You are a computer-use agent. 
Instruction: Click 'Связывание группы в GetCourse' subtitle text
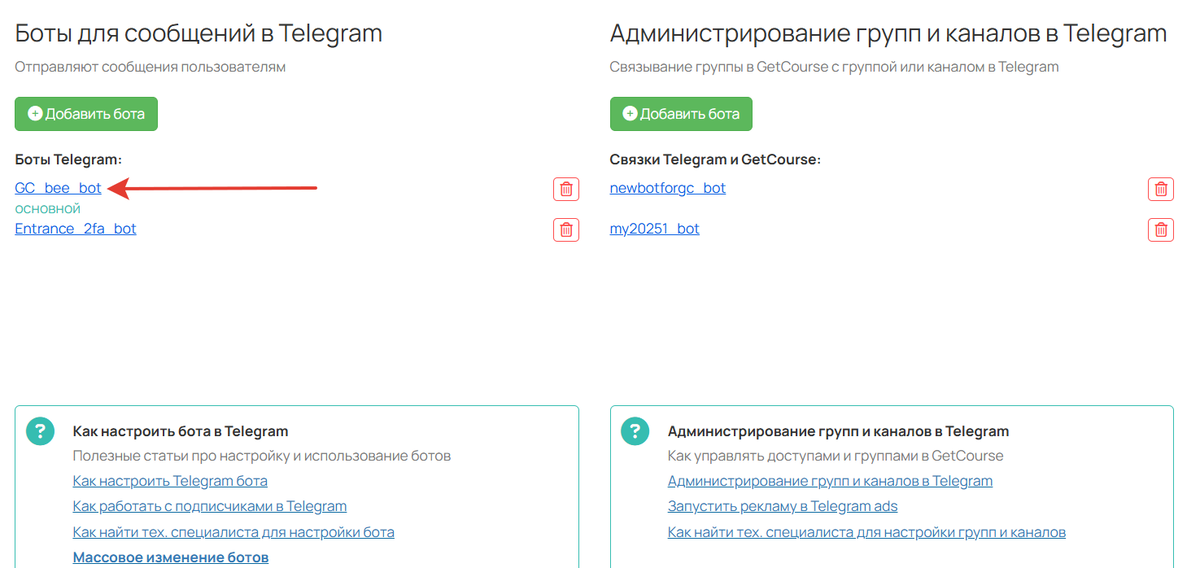pos(834,67)
